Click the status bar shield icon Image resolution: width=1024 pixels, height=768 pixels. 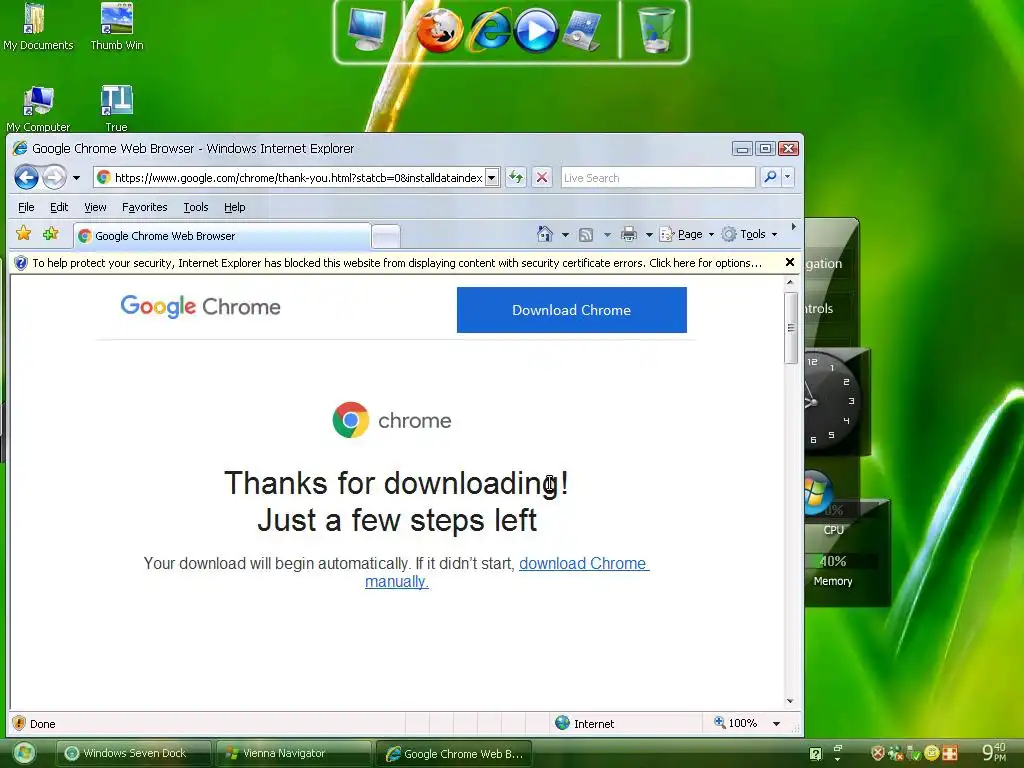tap(19, 723)
